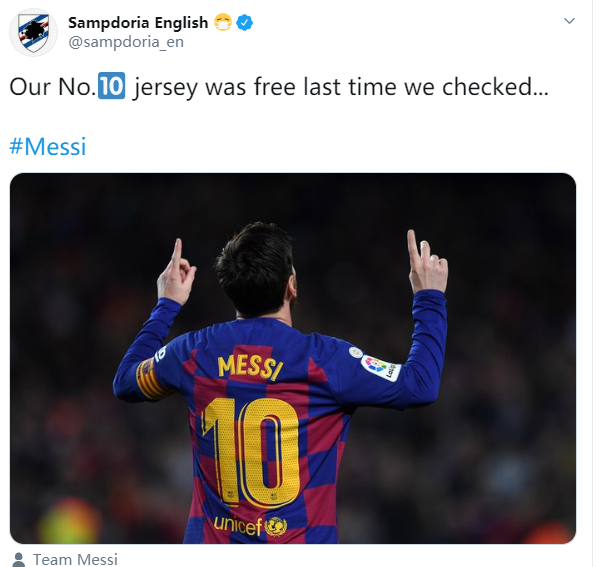Click the player's dark hair in photo
Image resolution: width=604 pixels, height=567 pixels.
coord(255,266)
